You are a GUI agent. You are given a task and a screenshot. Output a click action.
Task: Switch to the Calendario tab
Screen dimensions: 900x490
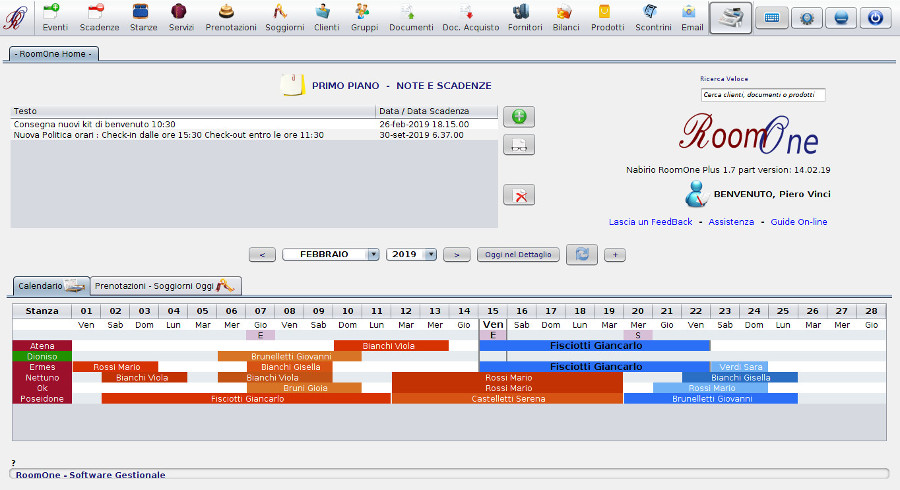(51, 286)
